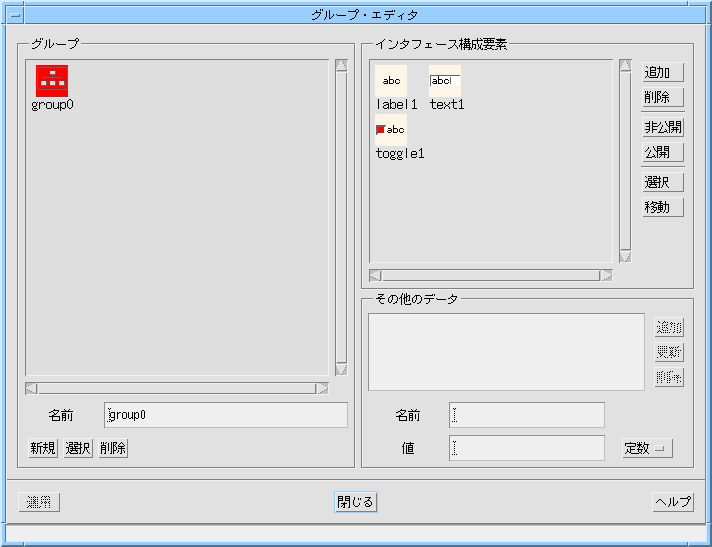Click the group list vertical scrollbar track
Image resolution: width=712 pixels, height=547 pixels.
point(341,217)
